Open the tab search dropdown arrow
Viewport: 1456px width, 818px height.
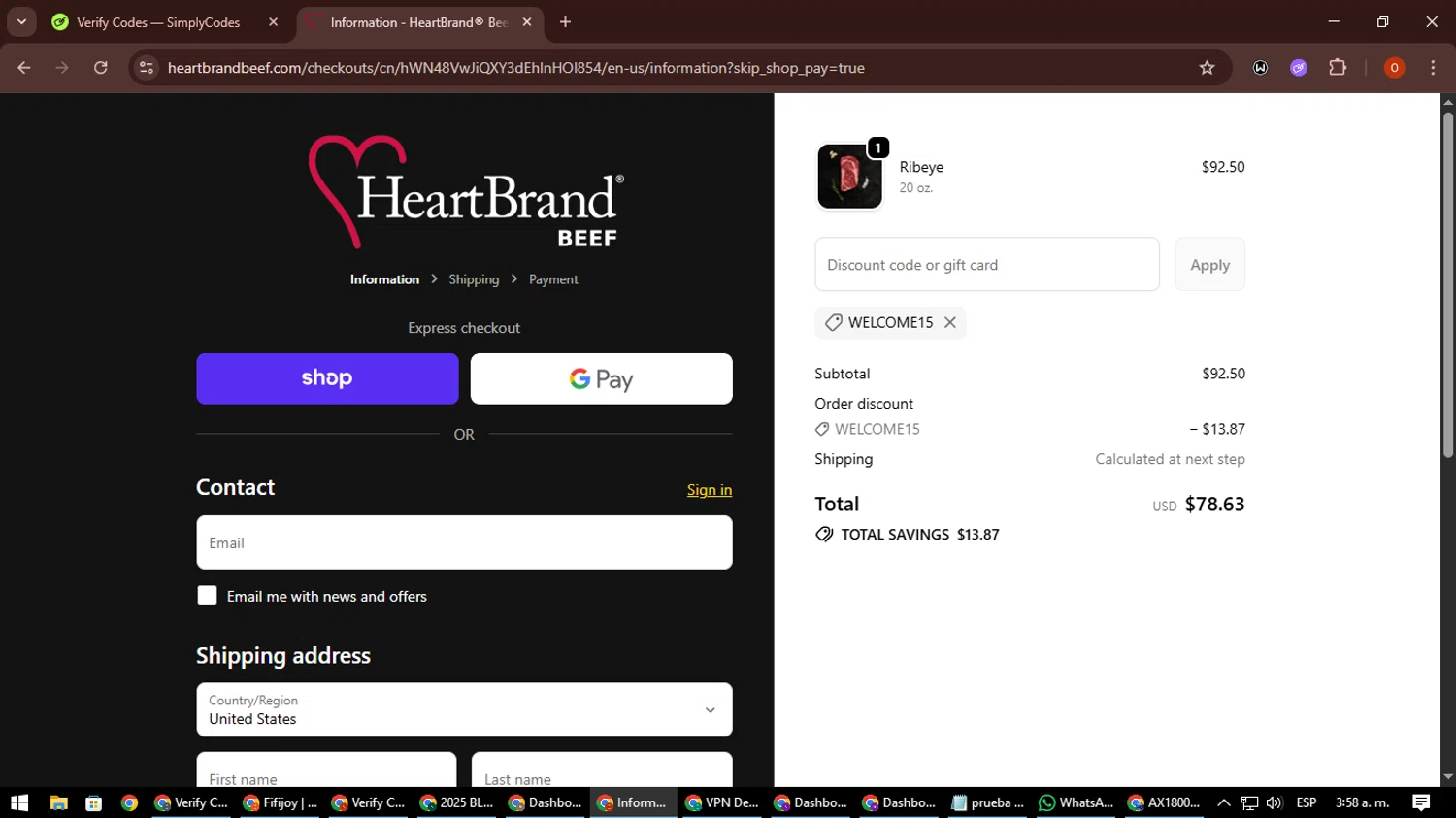(x=21, y=22)
